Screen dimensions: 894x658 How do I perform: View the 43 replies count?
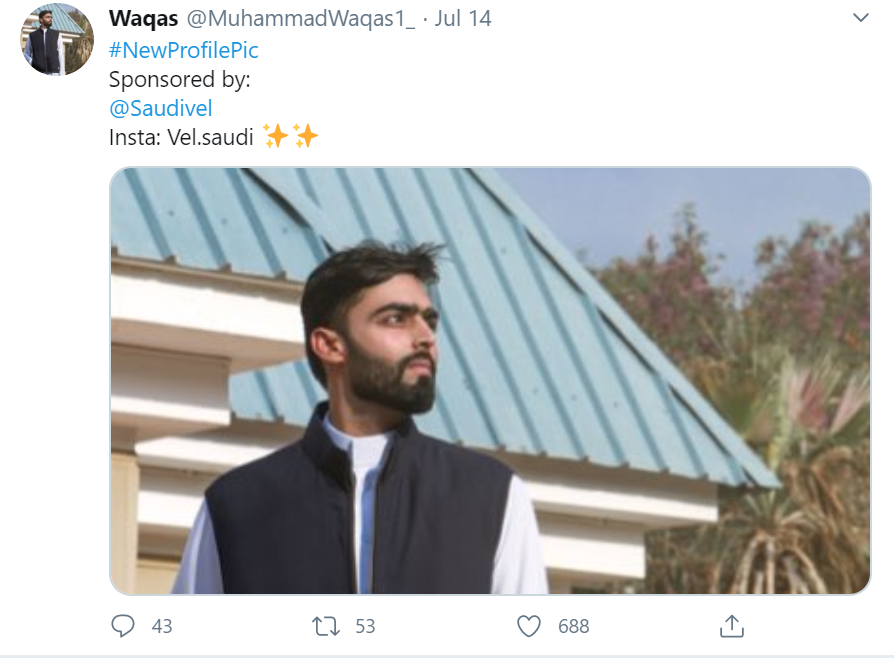[162, 626]
